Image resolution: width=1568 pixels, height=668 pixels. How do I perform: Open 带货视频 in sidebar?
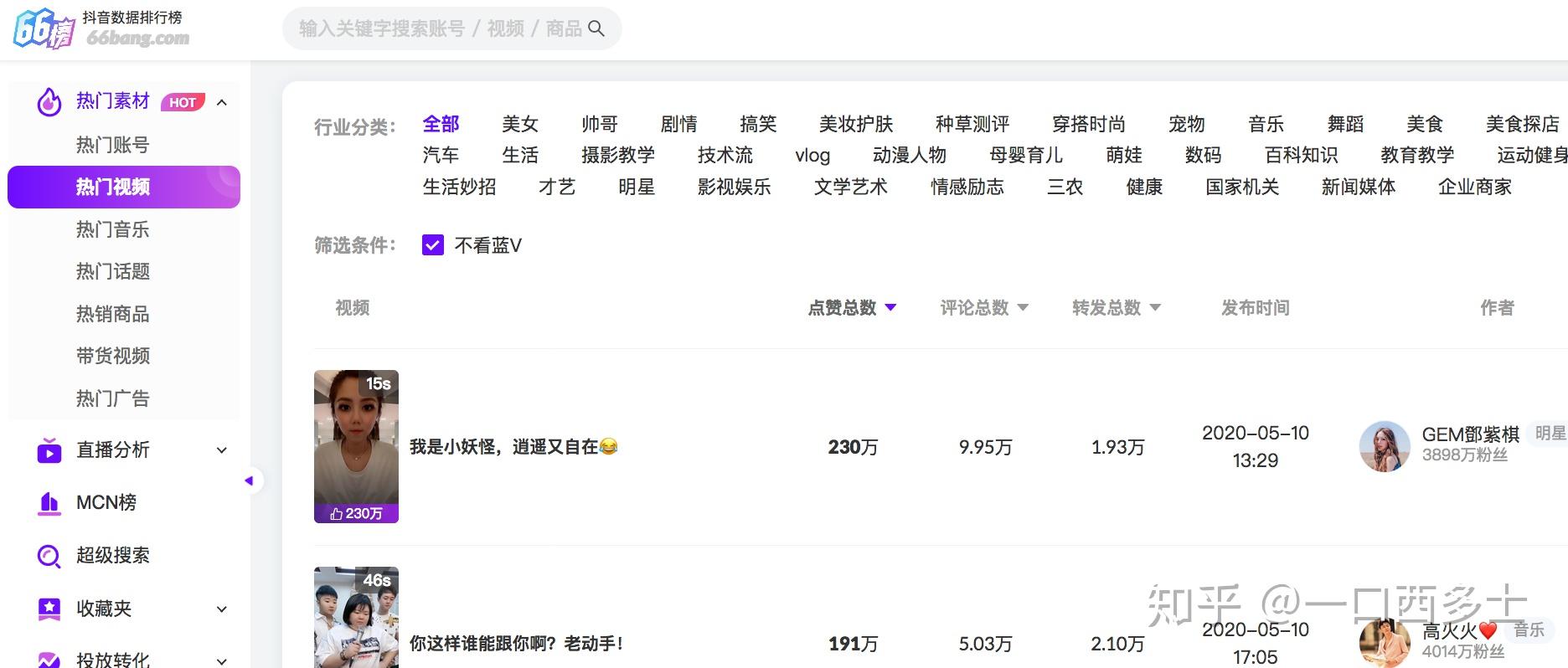pos(113,356)
